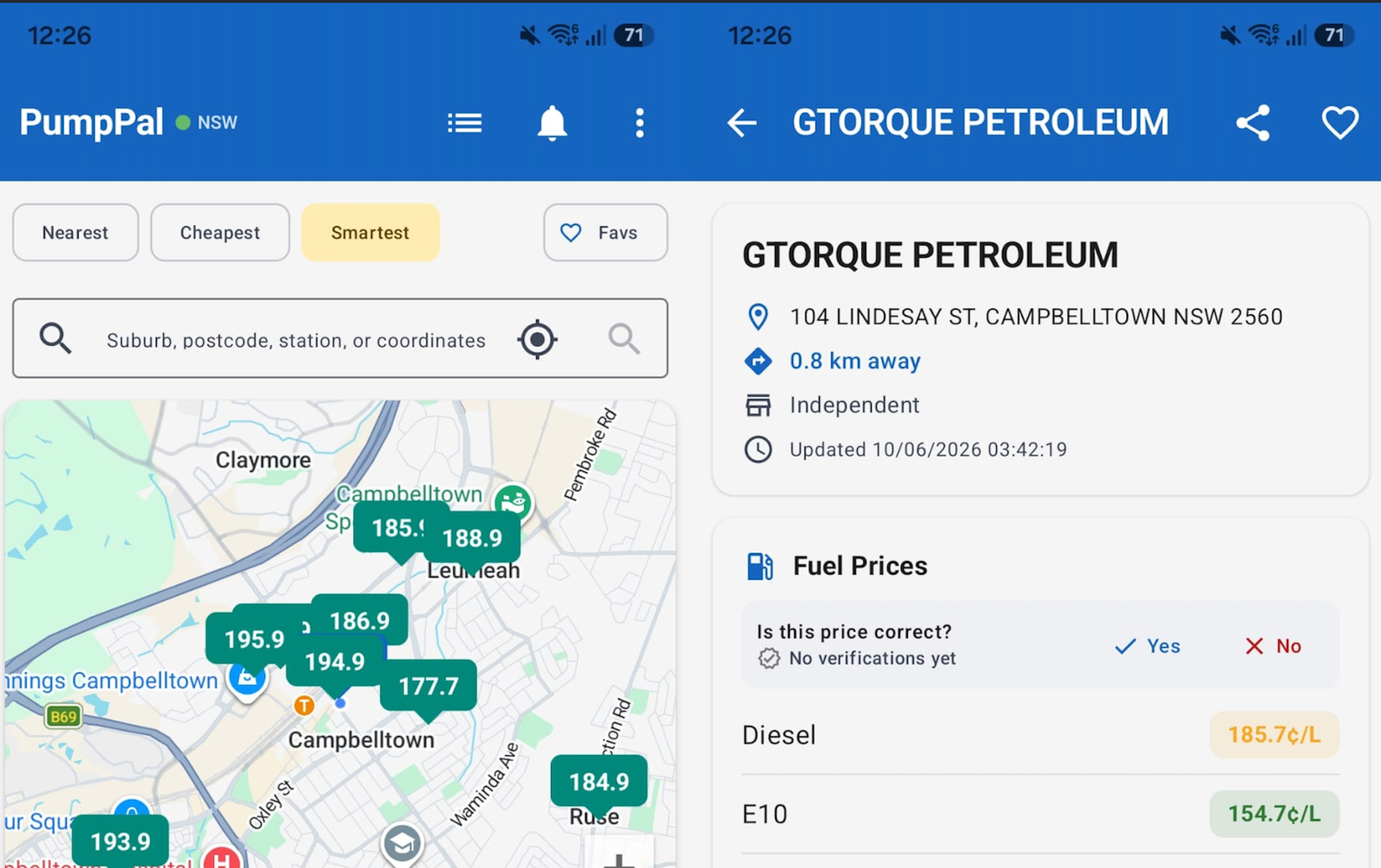Viewport: 1381px width, 868px height.
Task: Tap the E10 154.7¢/L price badge
Action: [x=1274, y=814]
